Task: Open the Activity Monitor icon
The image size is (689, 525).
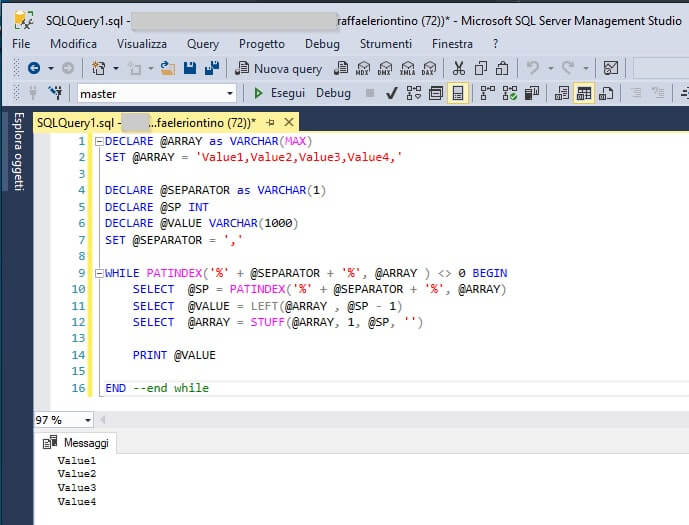Action: click(x=611, y=68)
